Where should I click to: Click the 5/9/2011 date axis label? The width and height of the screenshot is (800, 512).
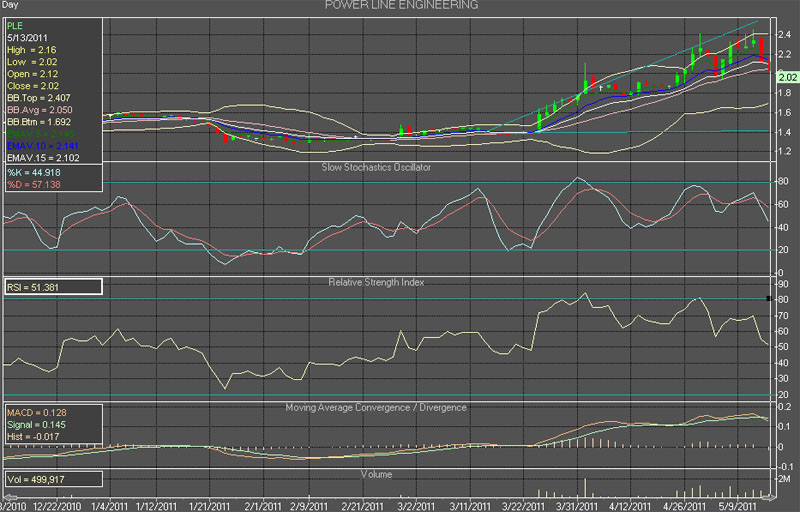738,506
